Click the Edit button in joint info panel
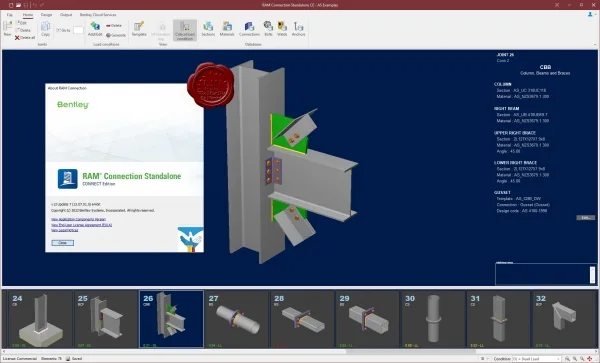600x363 pixels. (x=585, y=218)
